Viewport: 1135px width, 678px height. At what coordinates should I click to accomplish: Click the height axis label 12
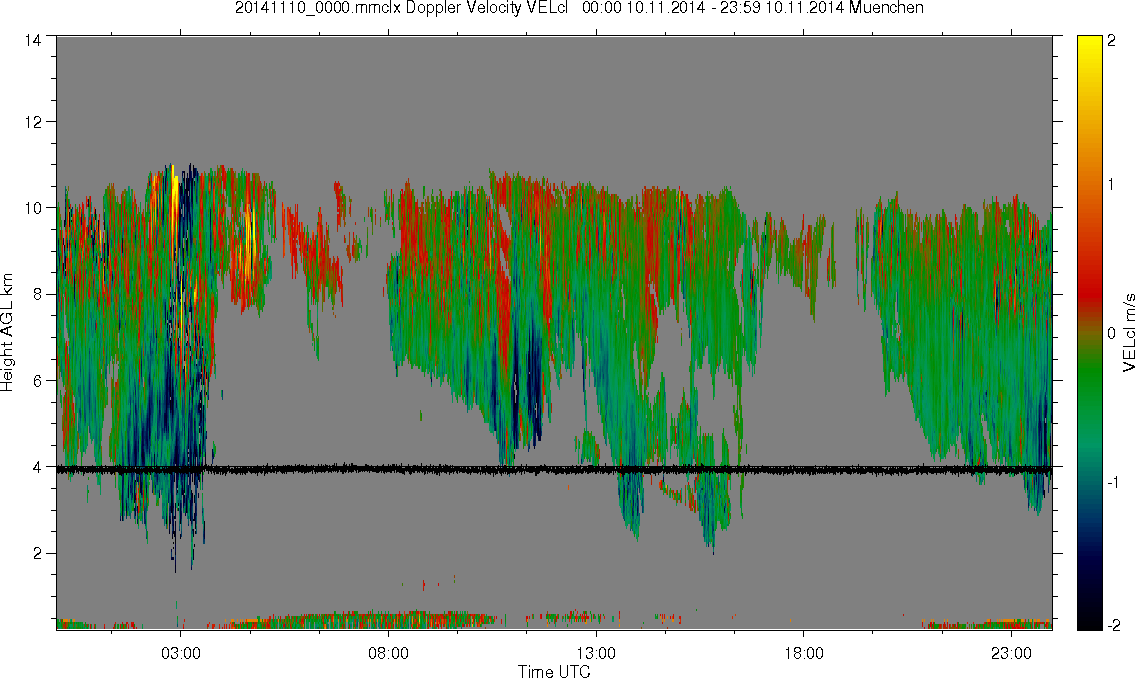click(32, 122)
